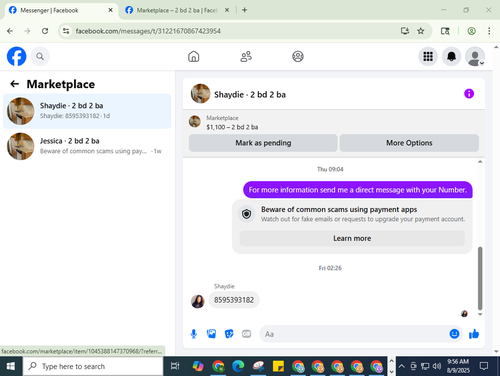Open the Groups icon in top navigation

tap(298, 56)
